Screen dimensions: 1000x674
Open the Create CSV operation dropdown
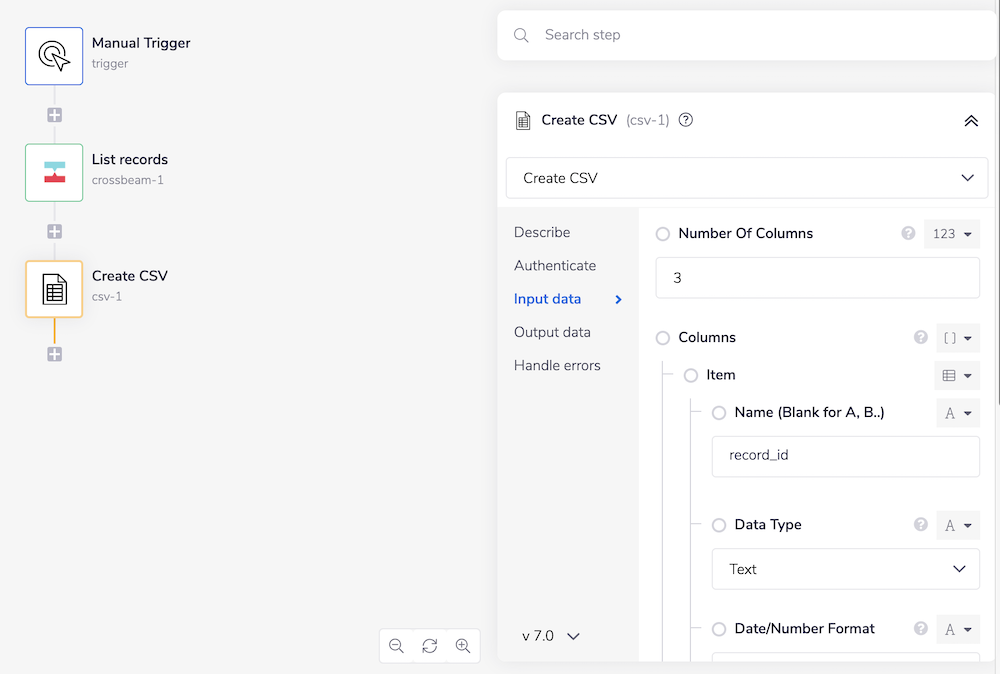click(x=746, y=178)
